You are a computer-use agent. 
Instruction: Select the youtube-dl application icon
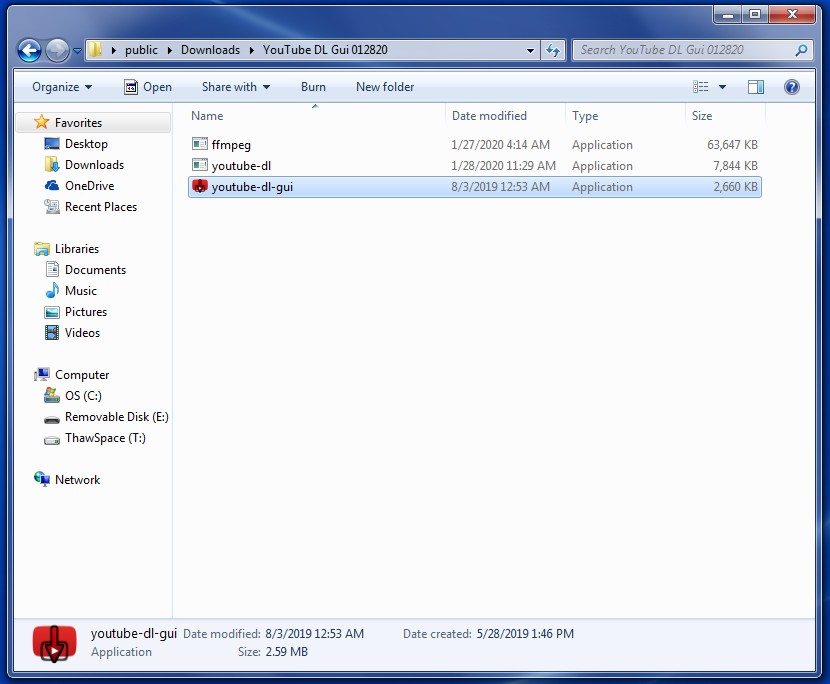pos(200,165)
